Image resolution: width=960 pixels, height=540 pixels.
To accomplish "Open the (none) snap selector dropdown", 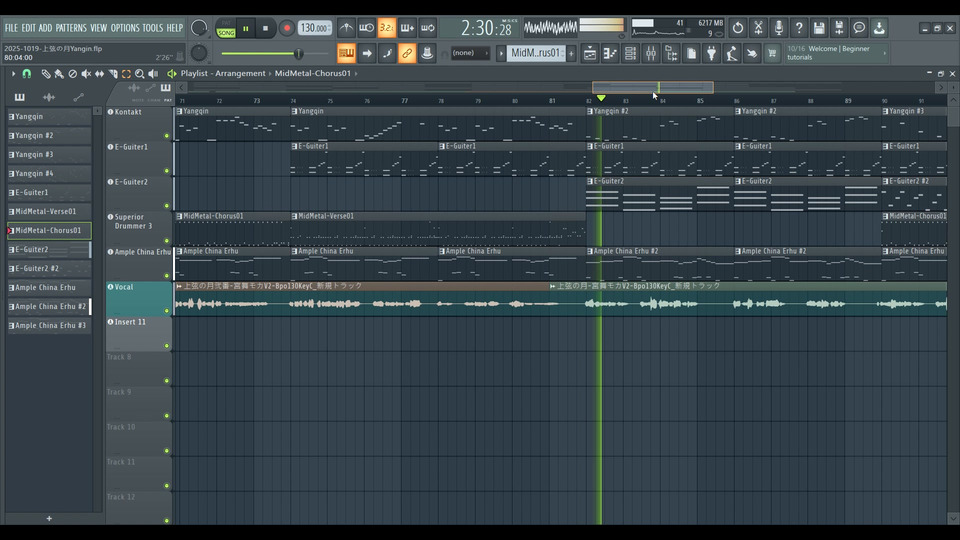I will click(470, 53).
